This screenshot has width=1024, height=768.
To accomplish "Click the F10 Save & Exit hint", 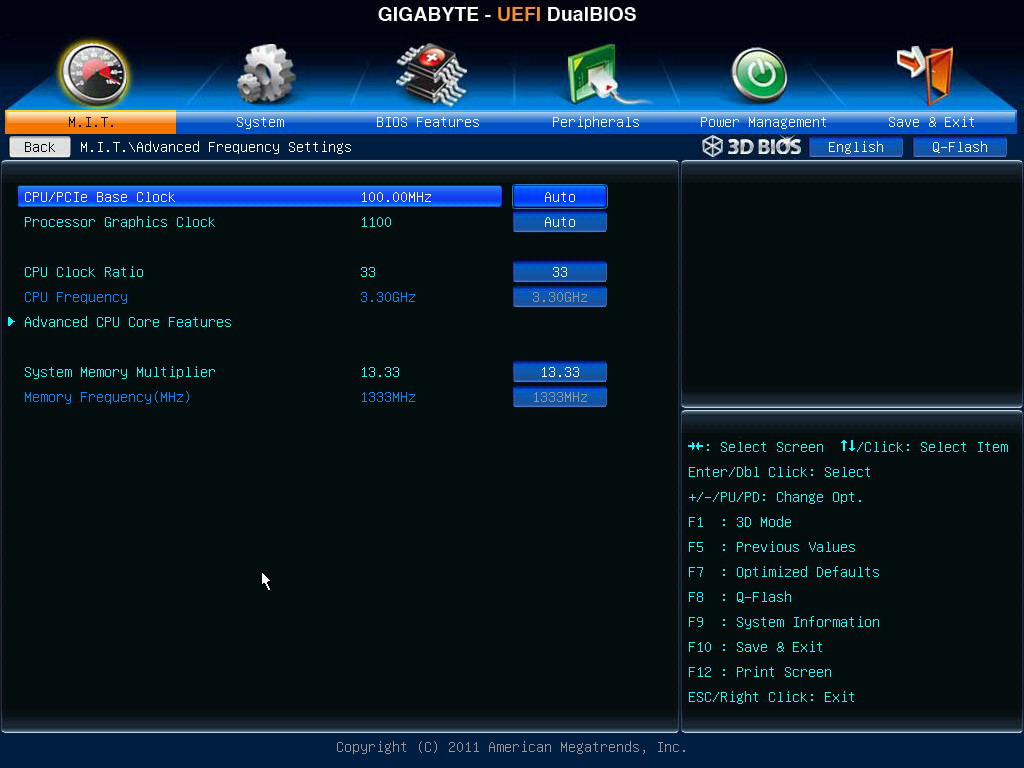I will pyautogui.click(x=756, y=647).
